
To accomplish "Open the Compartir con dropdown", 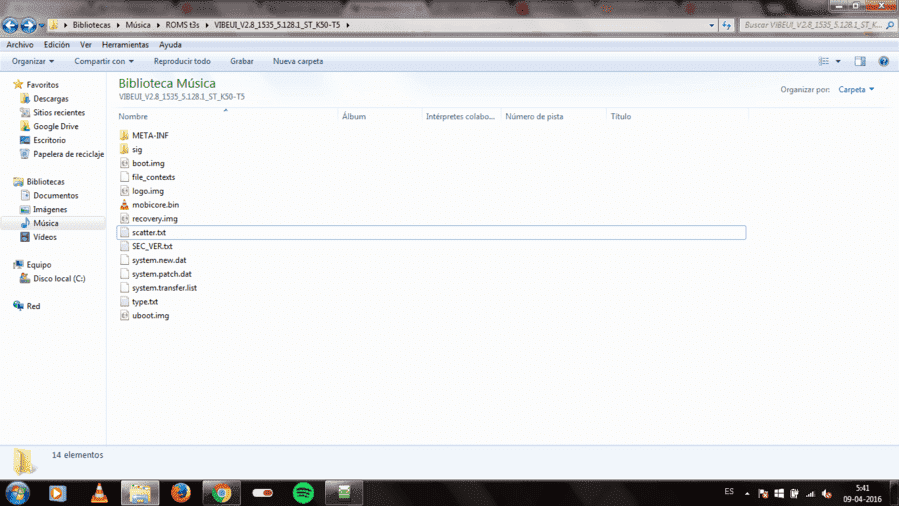I will click(x=104, y=61).
